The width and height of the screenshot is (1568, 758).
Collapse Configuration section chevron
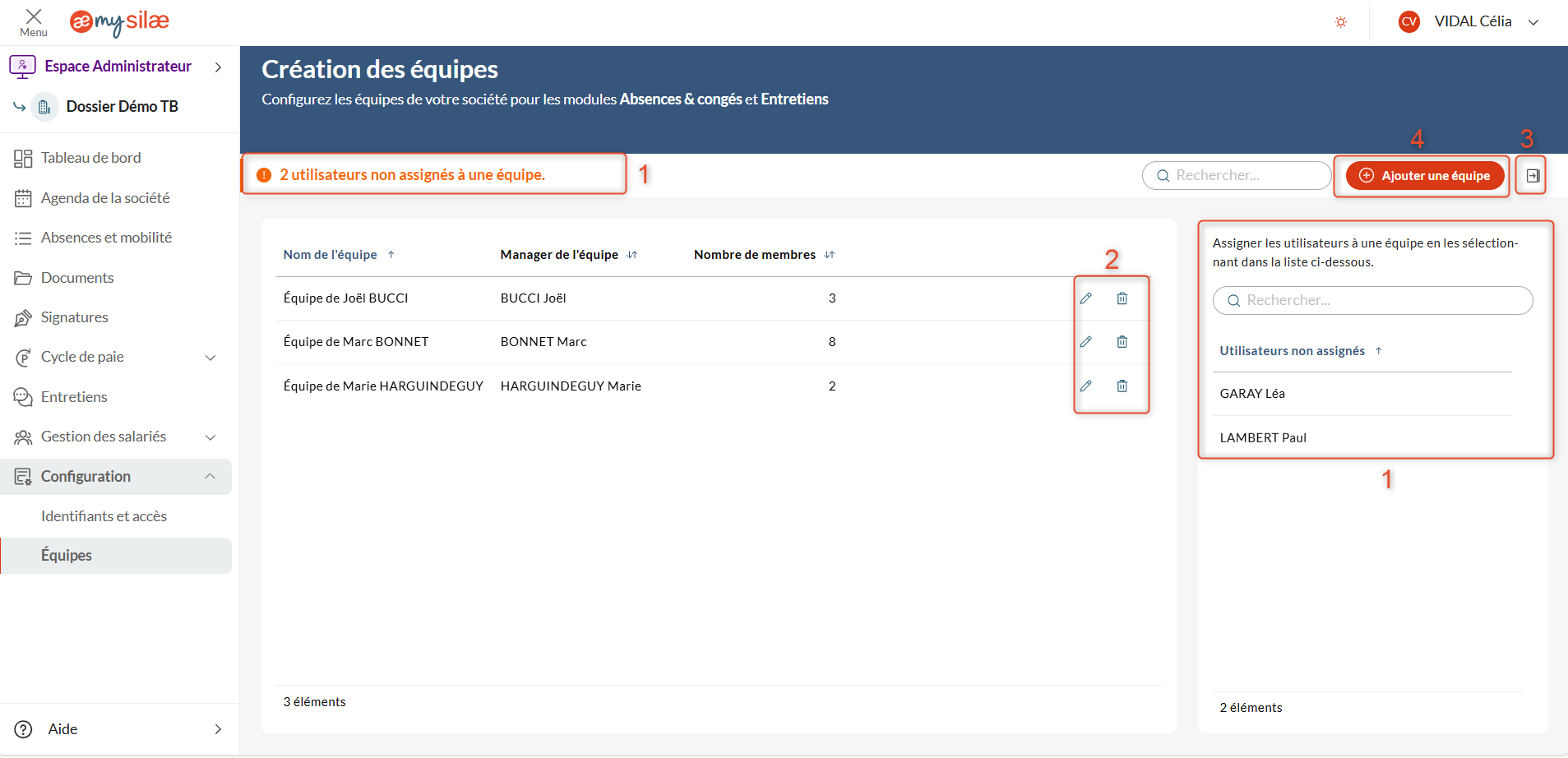pyautogui.click(x=210, y=477)
